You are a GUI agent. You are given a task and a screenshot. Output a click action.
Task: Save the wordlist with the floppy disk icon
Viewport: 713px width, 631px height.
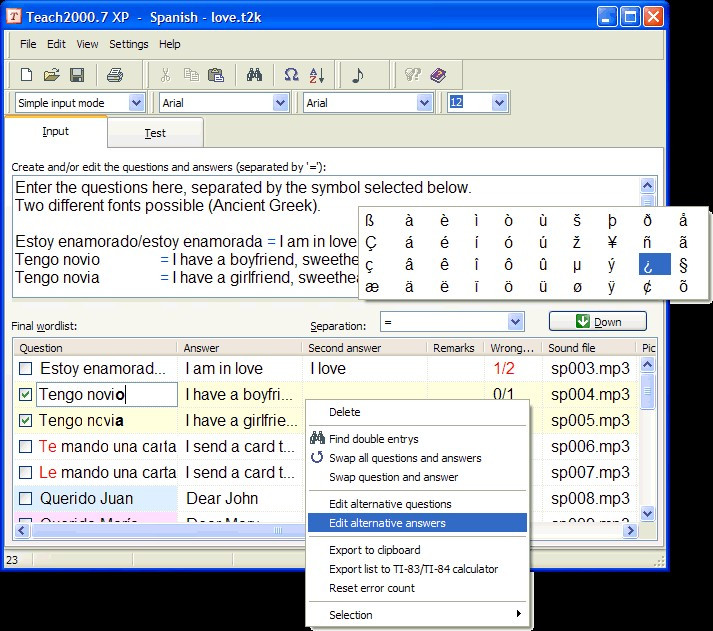pos(77,75)
